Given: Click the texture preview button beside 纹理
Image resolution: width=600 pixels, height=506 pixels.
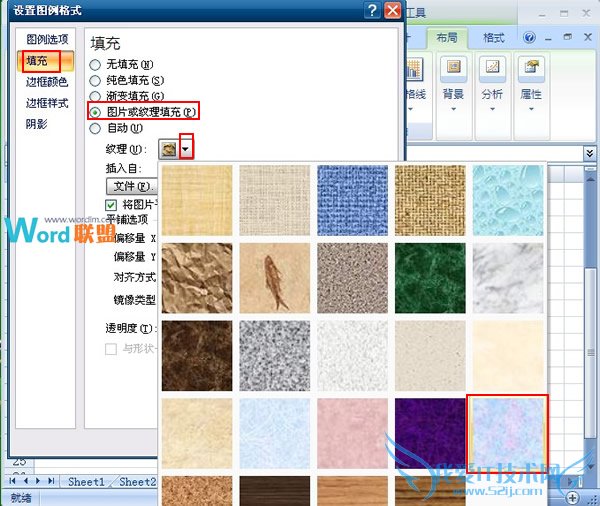Looking at the screenshot, I should [169, 149].
